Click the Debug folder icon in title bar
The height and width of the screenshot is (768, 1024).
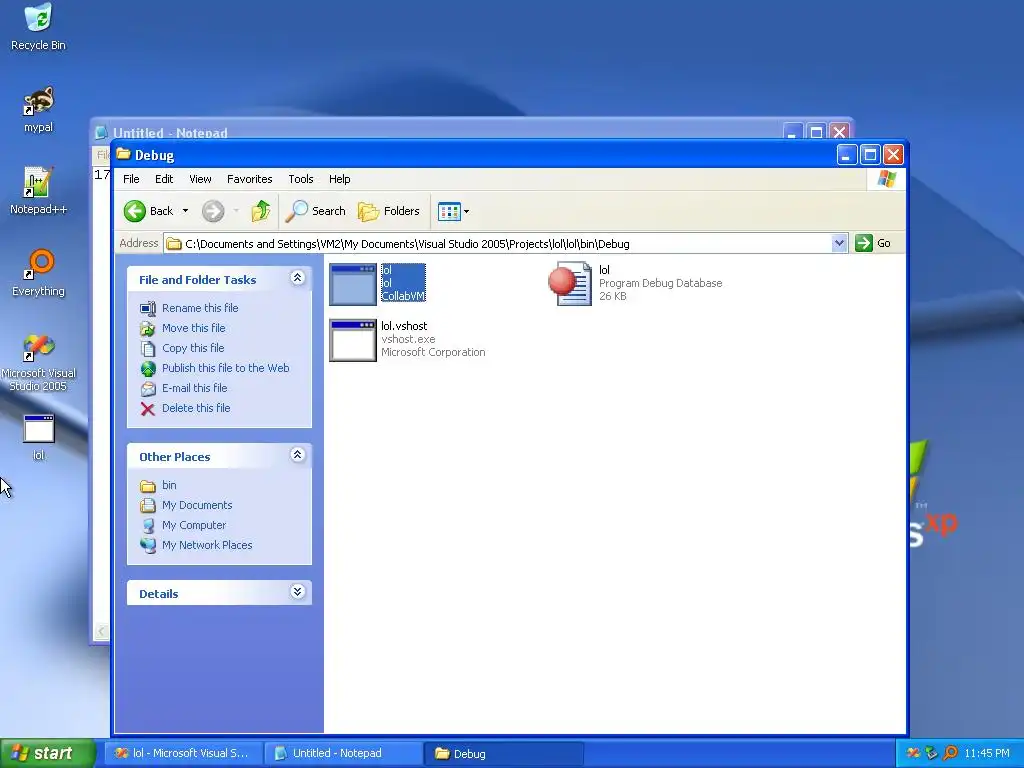tap(123, 155)
